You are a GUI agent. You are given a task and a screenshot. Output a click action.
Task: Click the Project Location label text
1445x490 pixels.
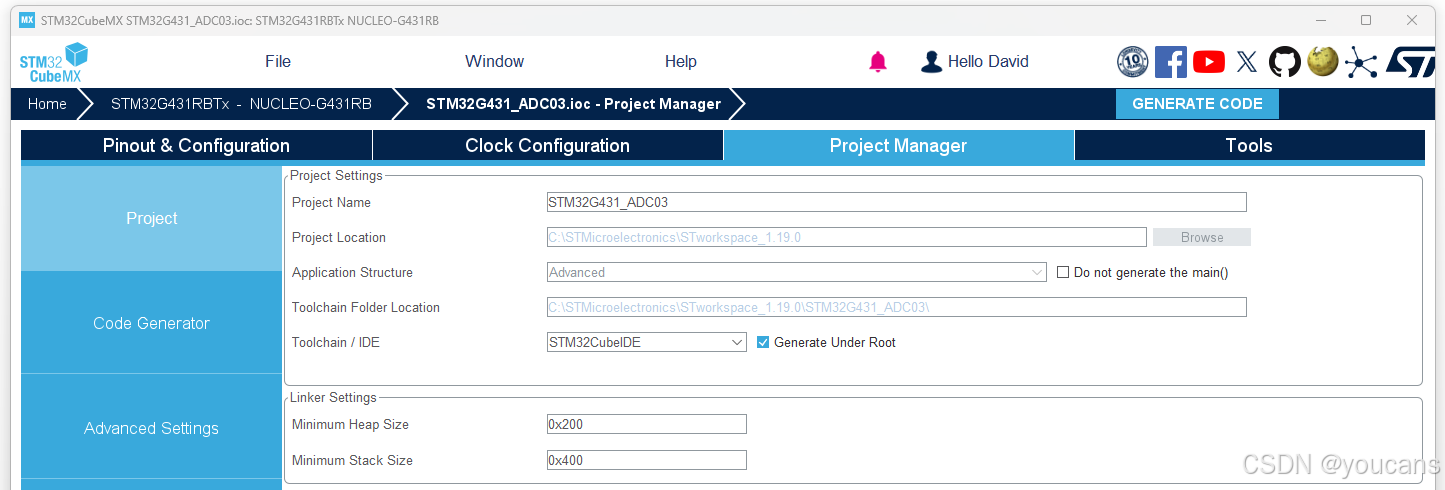339,237
